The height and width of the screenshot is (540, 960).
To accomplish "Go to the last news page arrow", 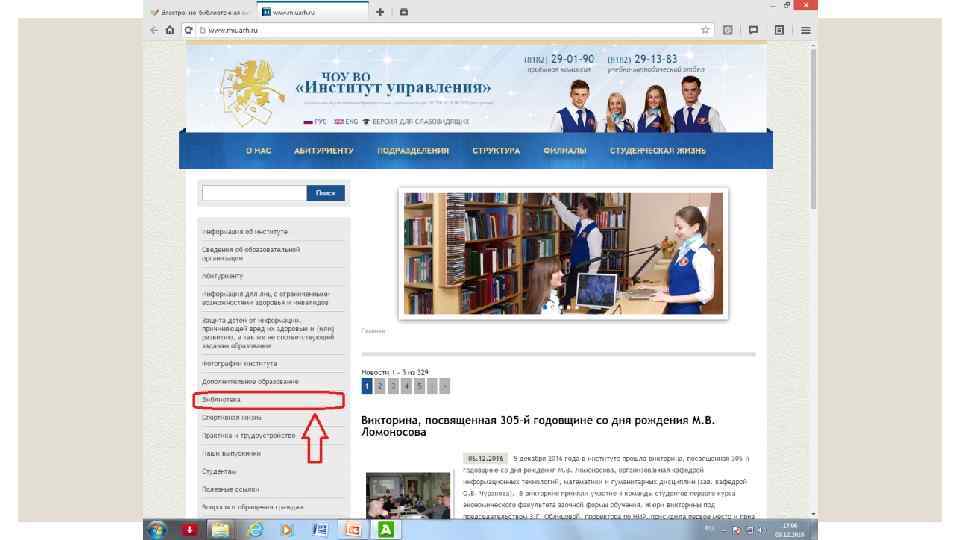I will 445,386.
